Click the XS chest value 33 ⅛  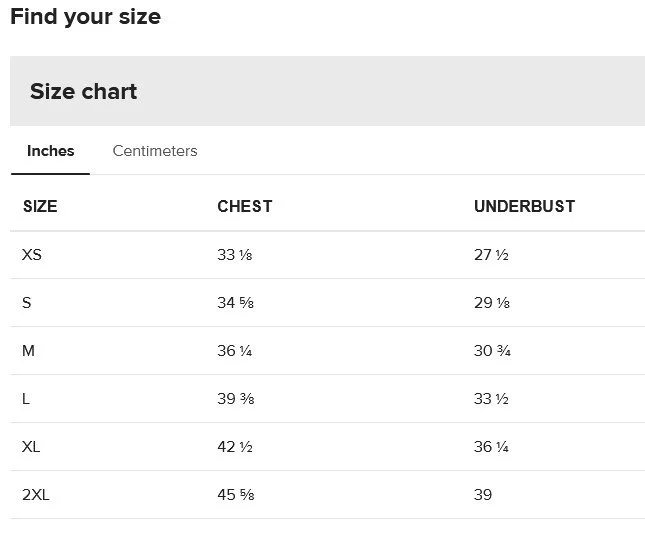(235, 255)
